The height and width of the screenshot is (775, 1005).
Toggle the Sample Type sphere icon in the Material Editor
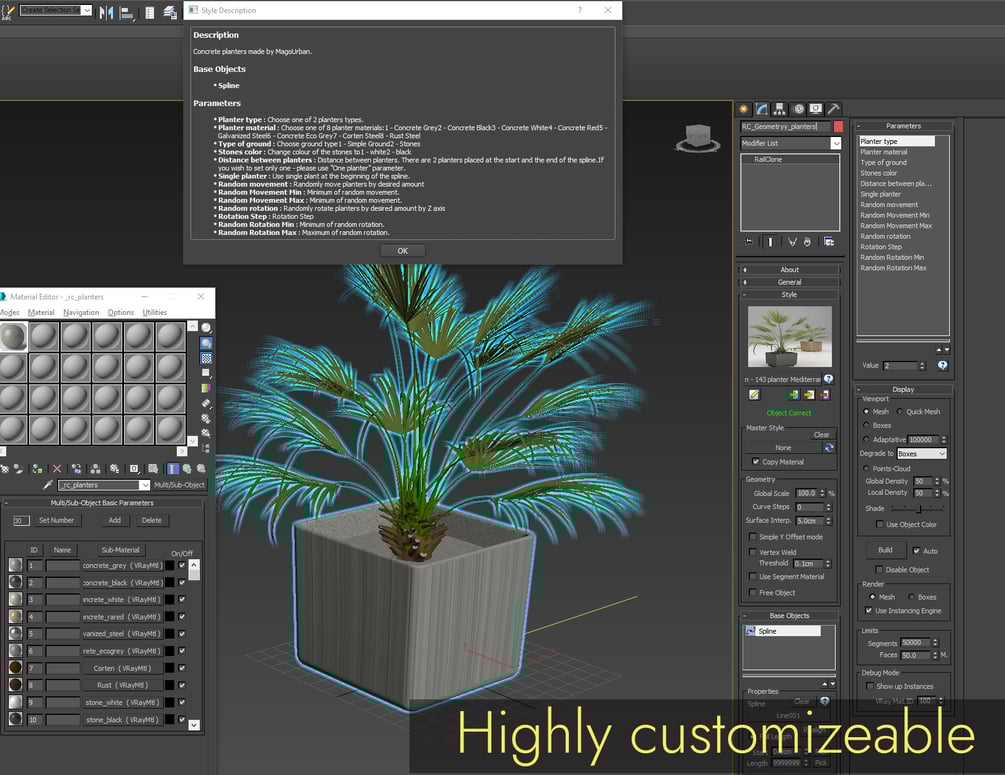206,328
